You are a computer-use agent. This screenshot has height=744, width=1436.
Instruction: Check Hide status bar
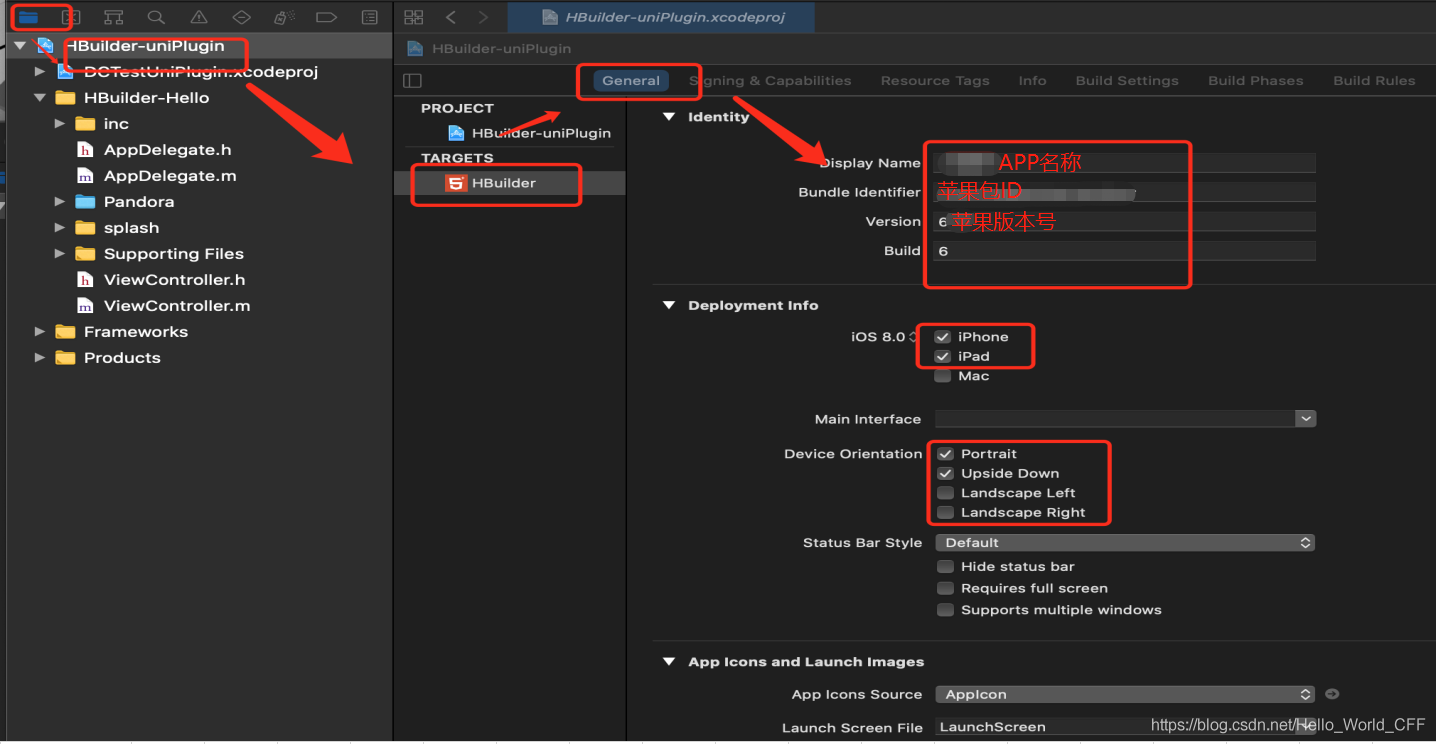tap(945, 567)
